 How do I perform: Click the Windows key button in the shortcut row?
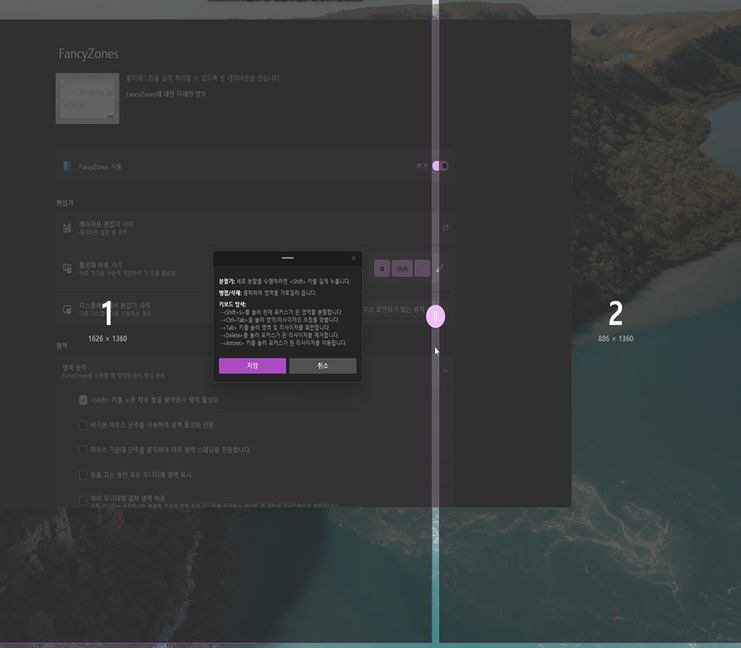(x=382, y=268)
